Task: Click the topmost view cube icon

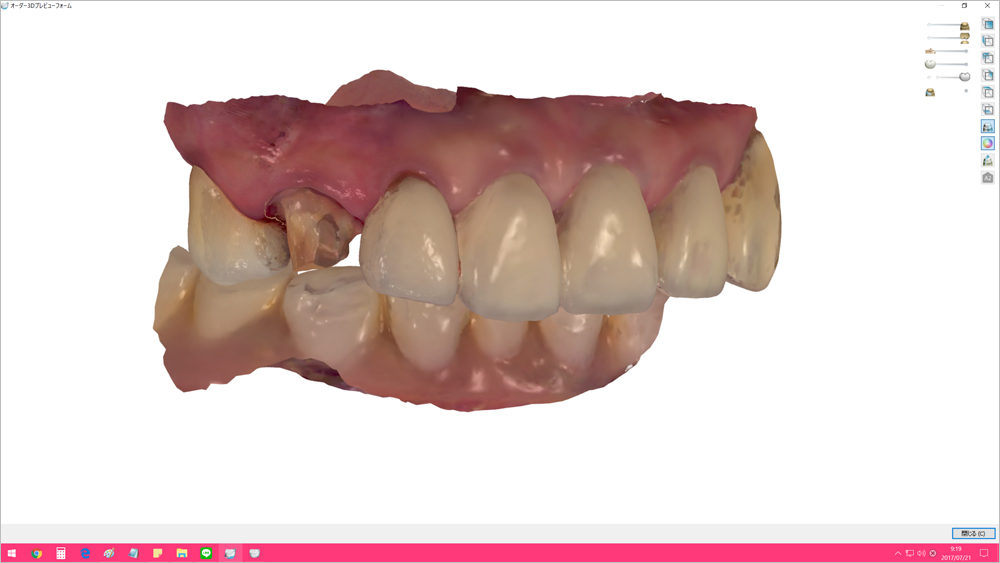Action: point(988,24)
